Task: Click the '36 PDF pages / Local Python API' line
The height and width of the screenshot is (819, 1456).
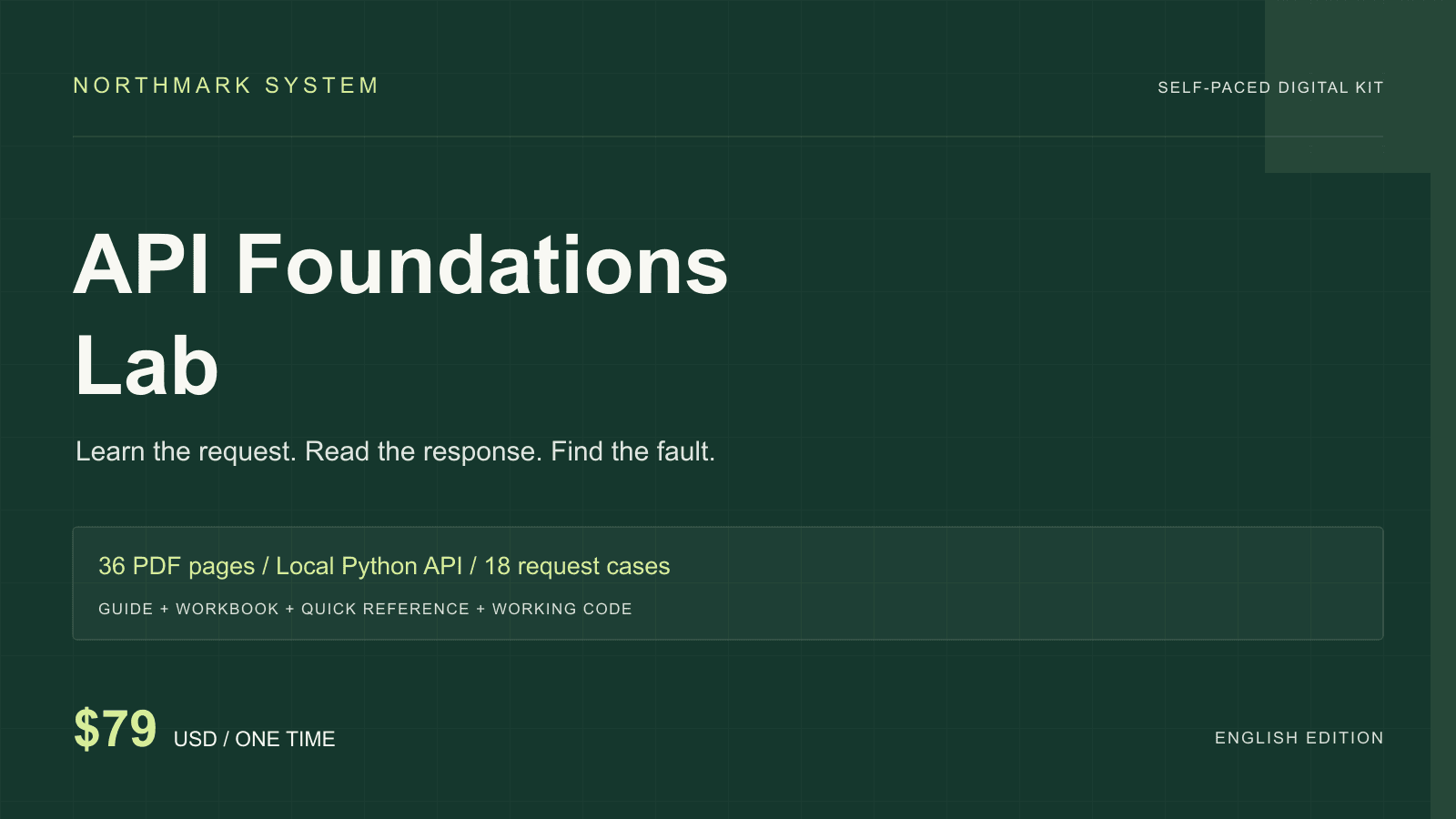Action: coord(384,566)
